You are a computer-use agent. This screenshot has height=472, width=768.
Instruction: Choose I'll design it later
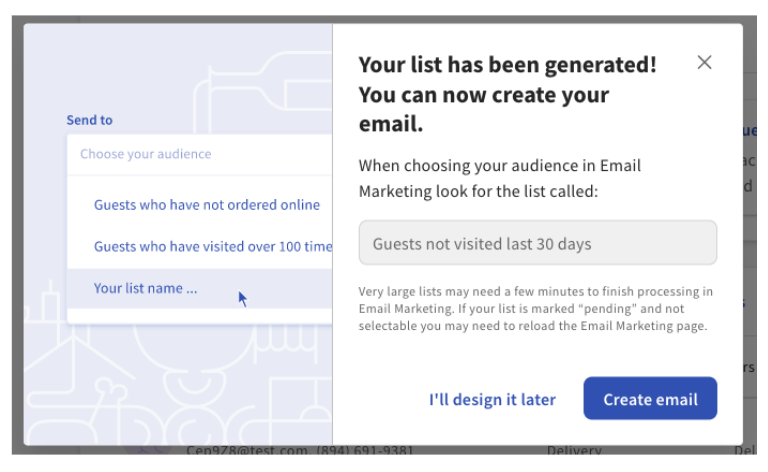pos(492,399)
